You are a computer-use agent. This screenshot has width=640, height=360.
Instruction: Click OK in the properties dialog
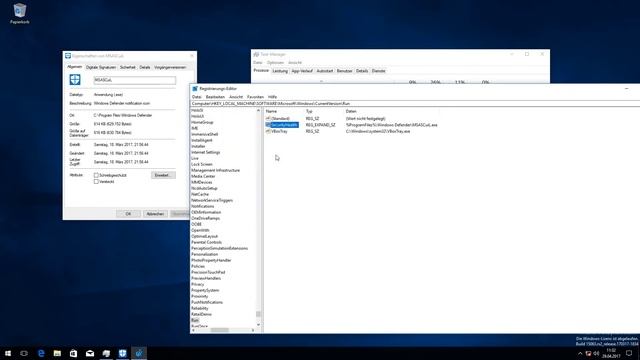(128, 214)
